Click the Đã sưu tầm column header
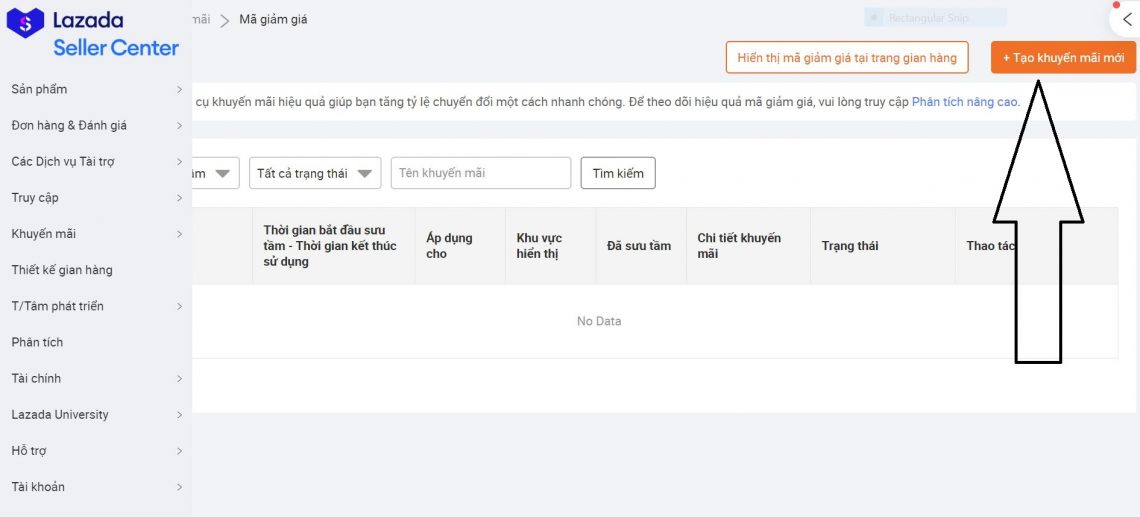 tap(639, 246)
